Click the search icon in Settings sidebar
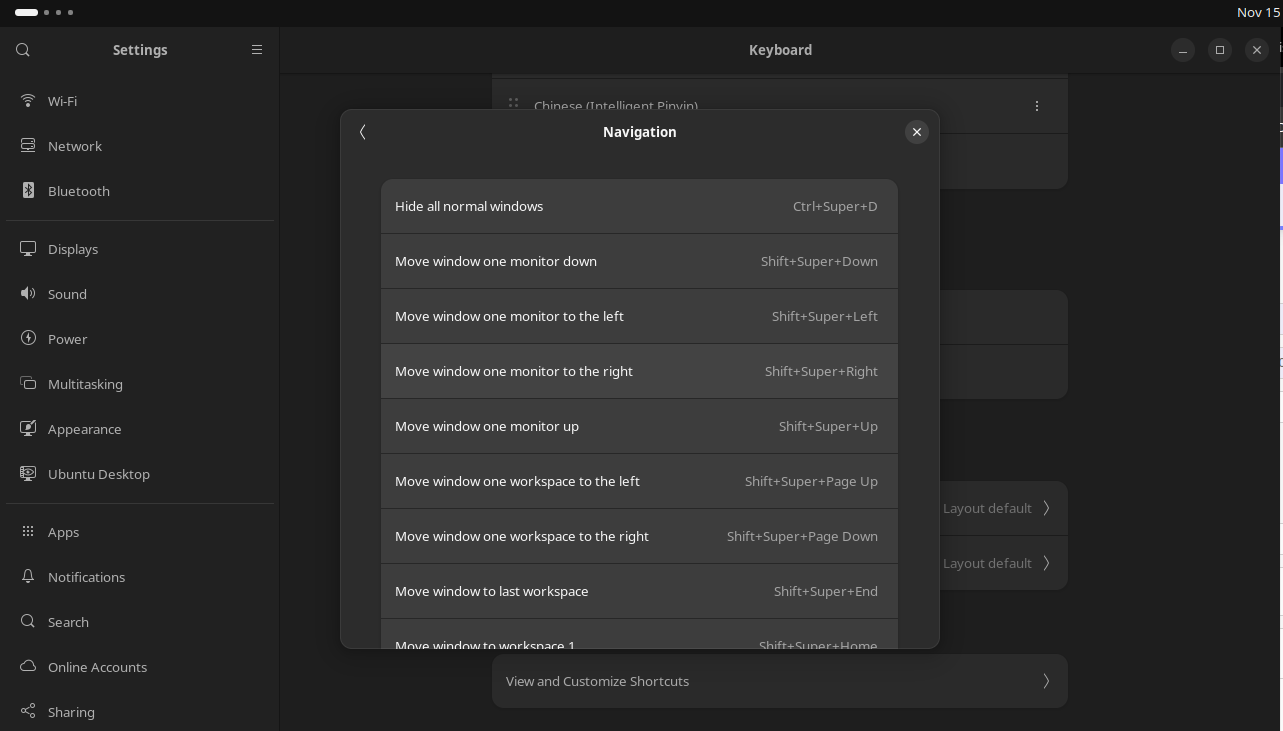The width and height of the screenshot is (1283, 731). 23,50
